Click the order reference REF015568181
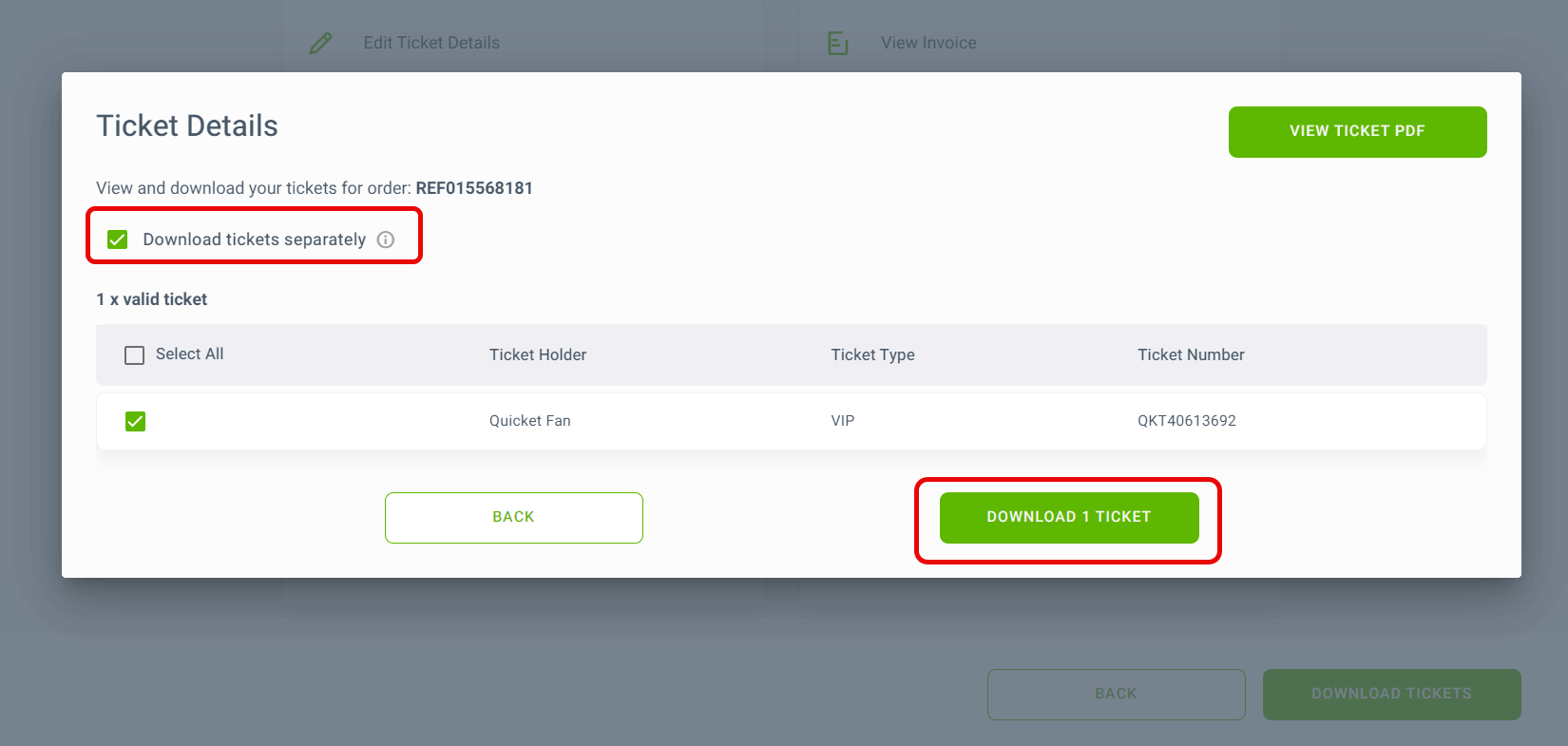This screenshot has width=1568, height=746. (474, 188)
